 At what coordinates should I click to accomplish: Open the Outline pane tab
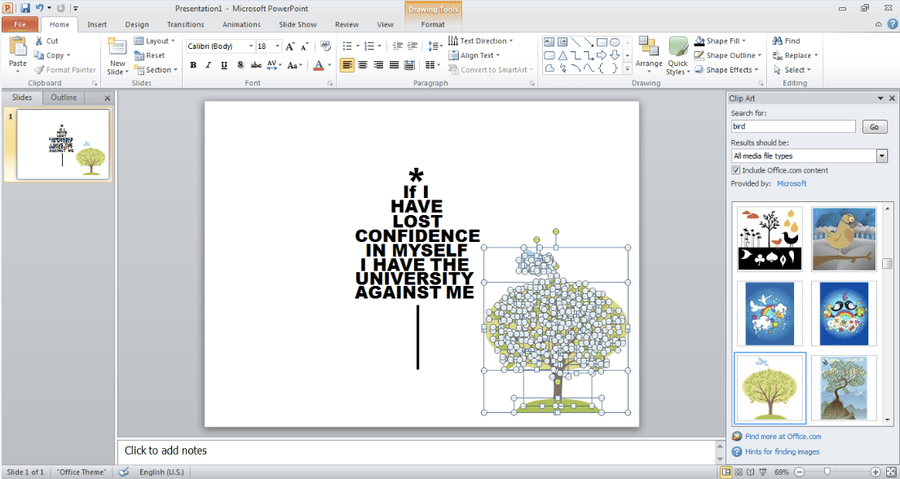tap(63, 98)
